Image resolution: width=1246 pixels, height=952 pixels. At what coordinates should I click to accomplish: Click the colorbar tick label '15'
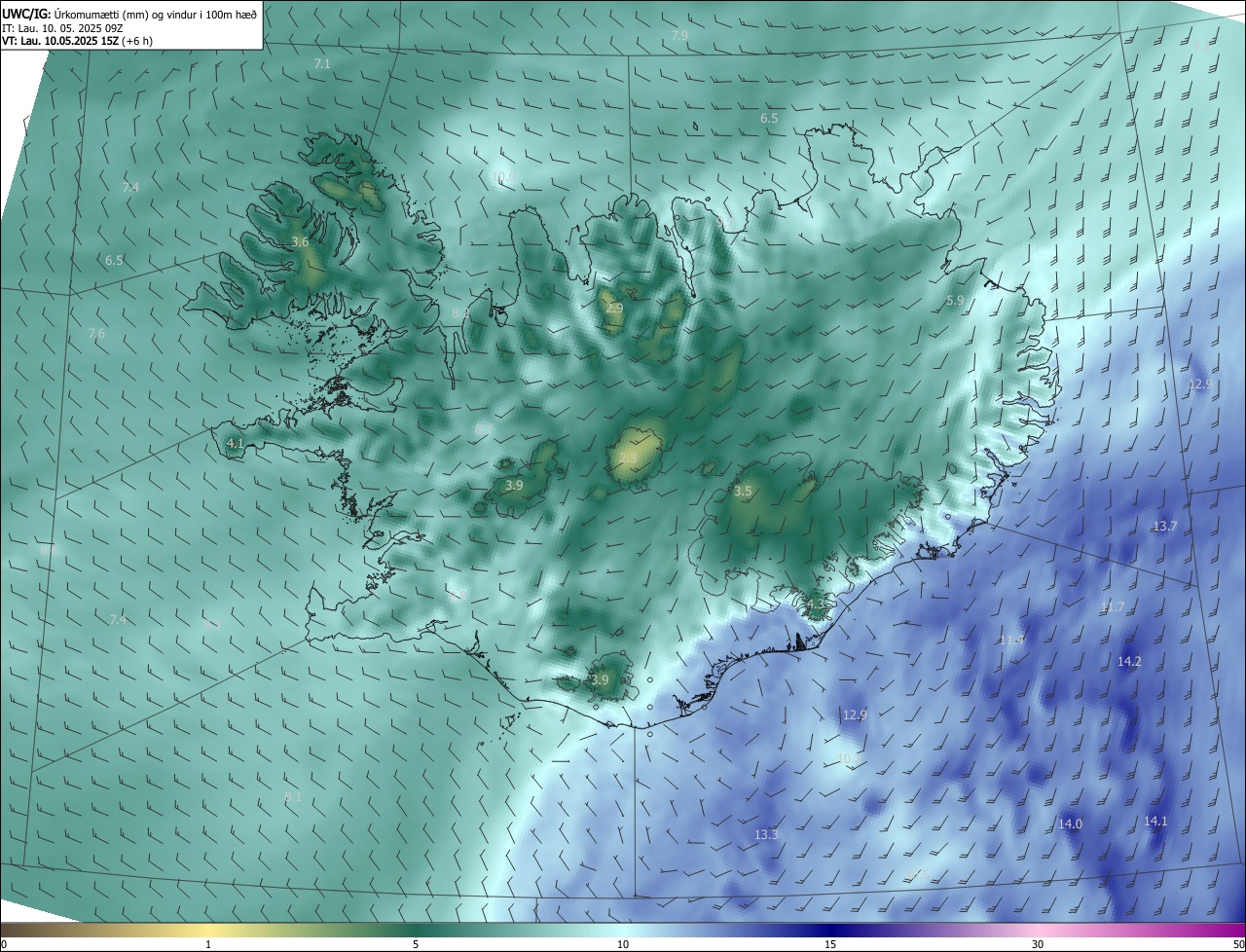pos(830,944)
